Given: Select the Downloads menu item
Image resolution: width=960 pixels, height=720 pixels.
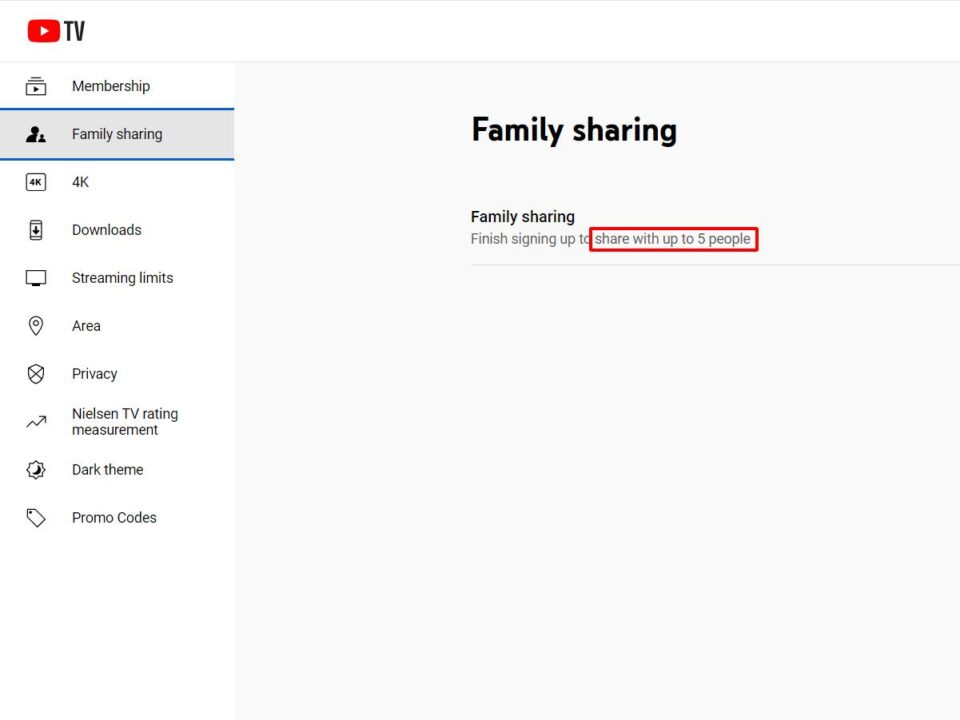Looking at the screenshot, I should (x=106, y=230).
